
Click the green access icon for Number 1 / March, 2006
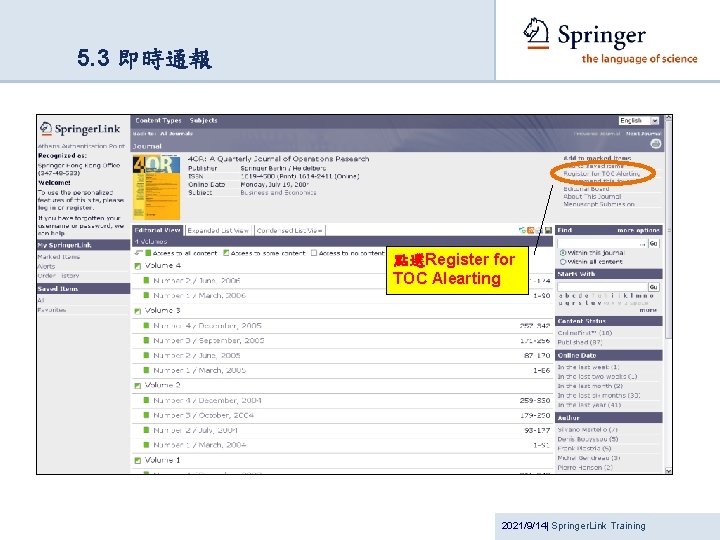[146, 295]
